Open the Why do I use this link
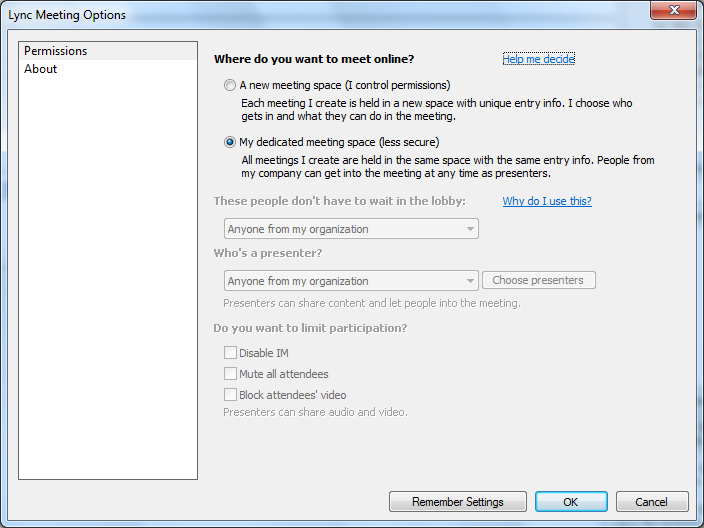This screenshot has width=704, height=528. [547, 201]
